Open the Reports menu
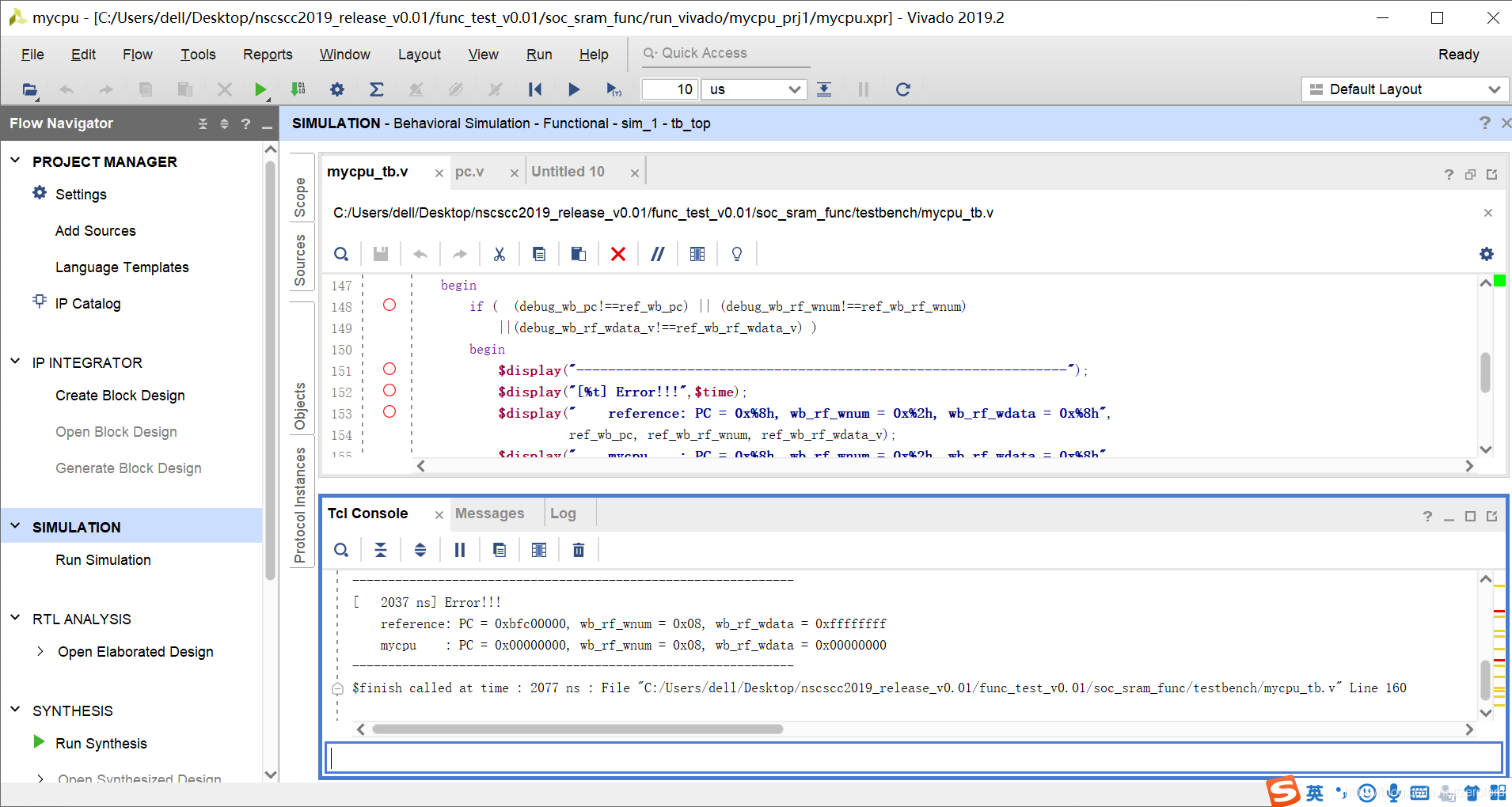The height and width of the screenshot is (807, 1512). pos(268,55)
